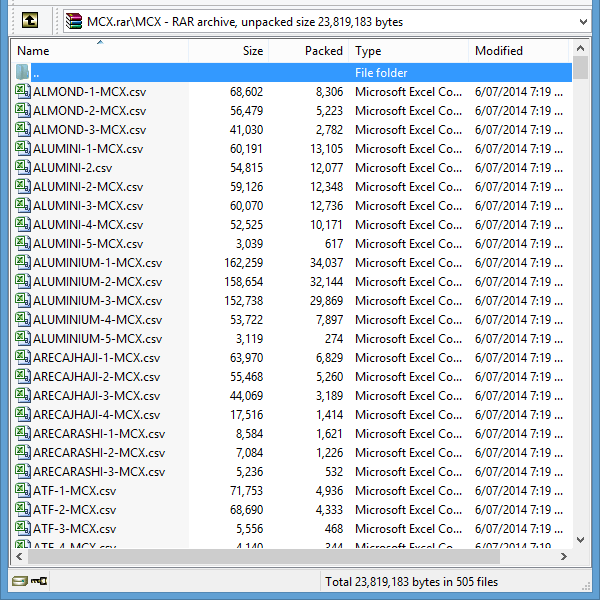This screenshot has width=600, height=600.
Task: Click the Excel icon of ARECAJHAJI-3-MCX.csv
Action: (23, 395)
